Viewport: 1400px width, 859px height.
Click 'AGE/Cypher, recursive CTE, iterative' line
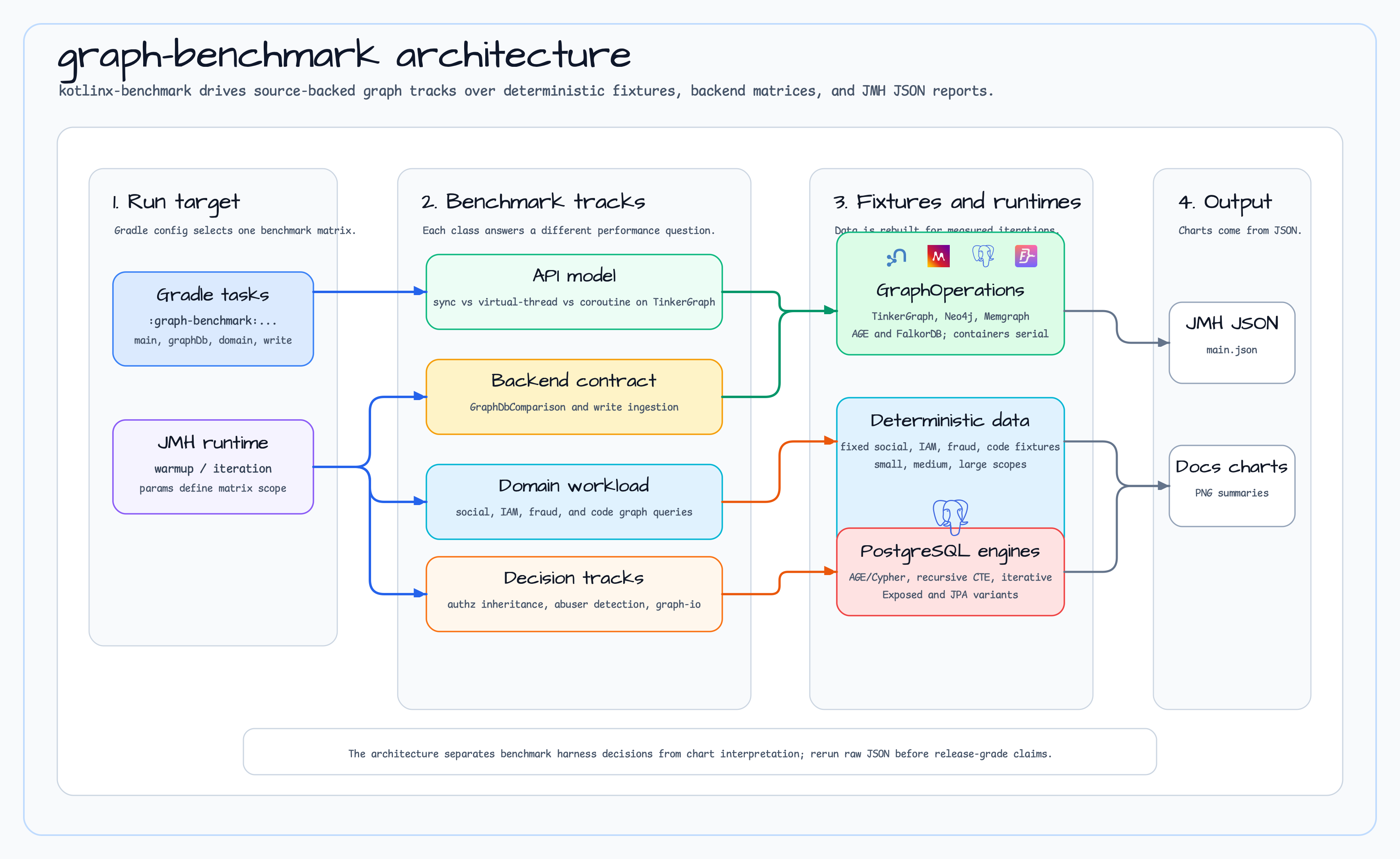950,577
